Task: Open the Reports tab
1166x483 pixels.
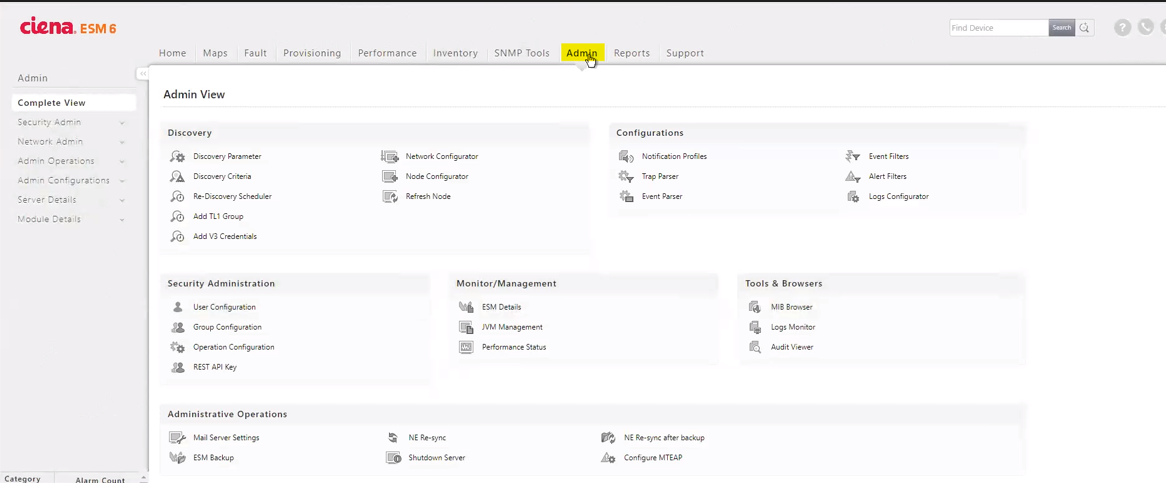Action: coord(632,54)
